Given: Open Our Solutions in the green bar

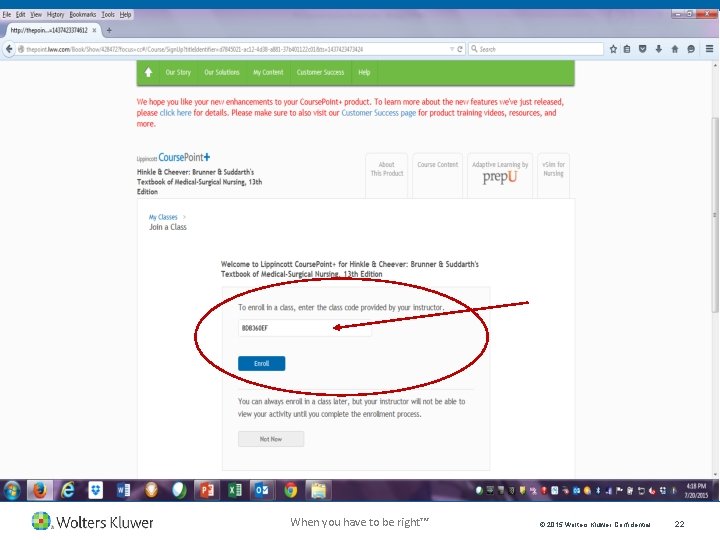Looking at the screenshot, I should pos(222,72).
